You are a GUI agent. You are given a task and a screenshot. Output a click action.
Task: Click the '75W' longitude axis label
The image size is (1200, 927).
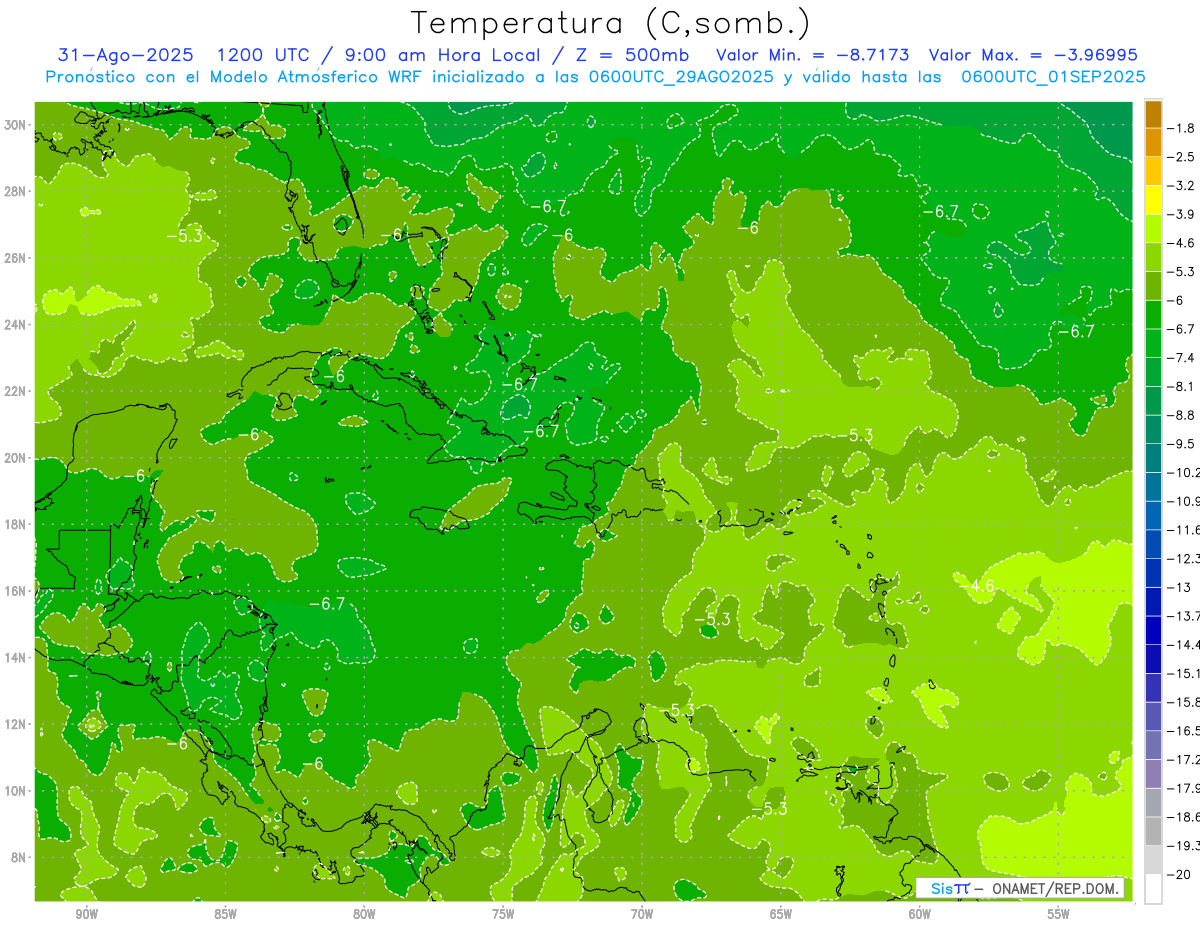click(503, 914)
